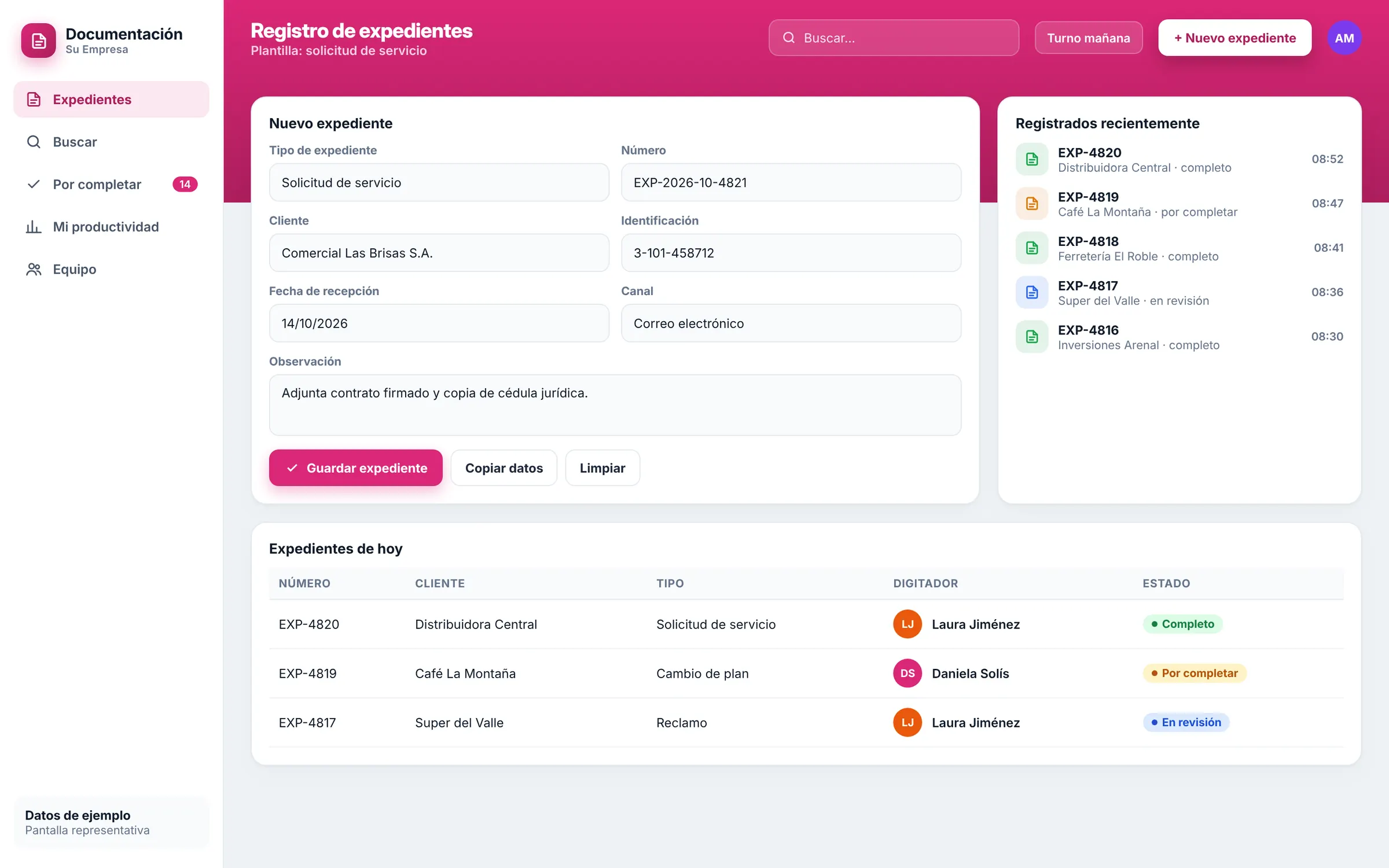Image resolution: width=1389 pixels, height=868 pixels.
Task: Open the Canal field showing Correo electrónico
Action: [x=791, y=323]
